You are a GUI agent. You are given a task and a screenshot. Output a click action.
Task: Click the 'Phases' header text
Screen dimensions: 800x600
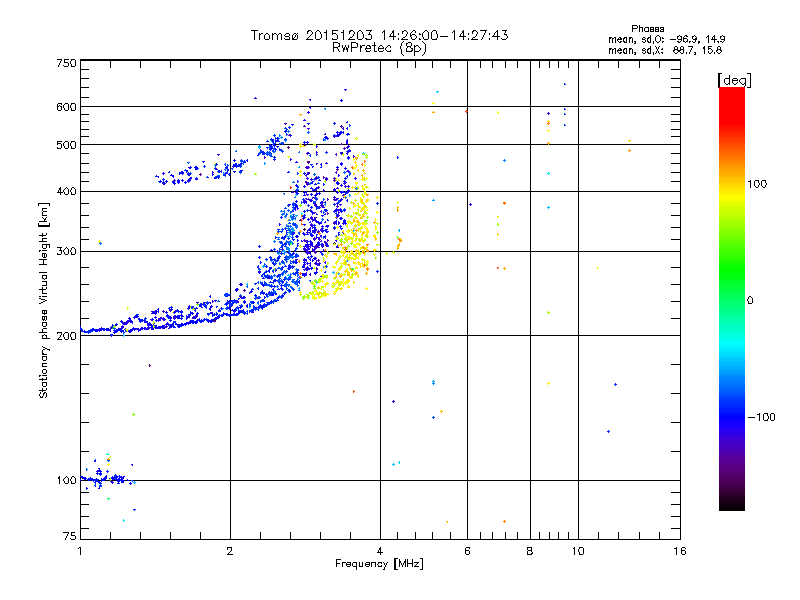pyautogui.click(x=647, y=29)
